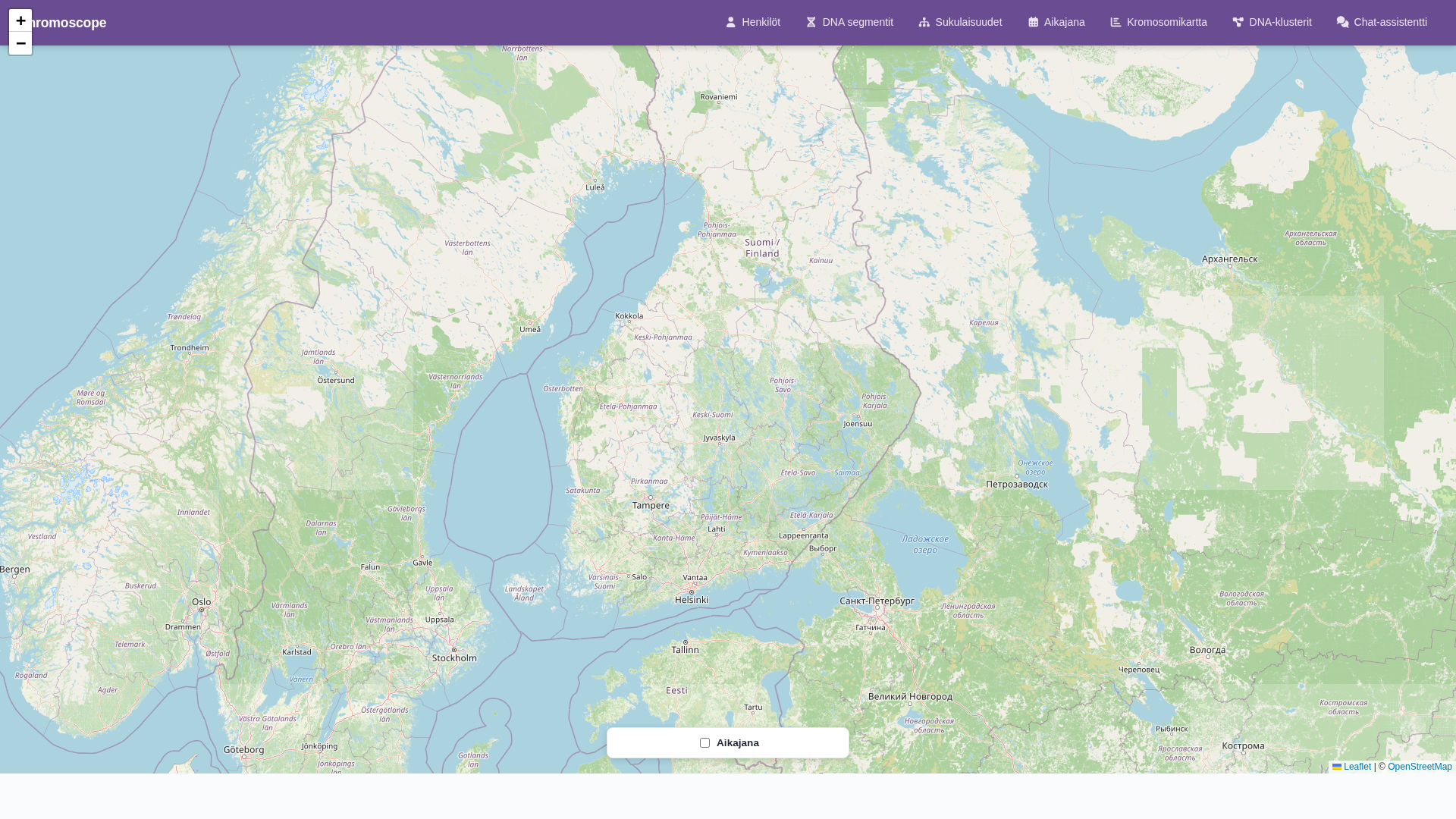Enable the Aikajana checkbox at the bottom
Screen dimensions: 1456x819
[x=704, y=743]
